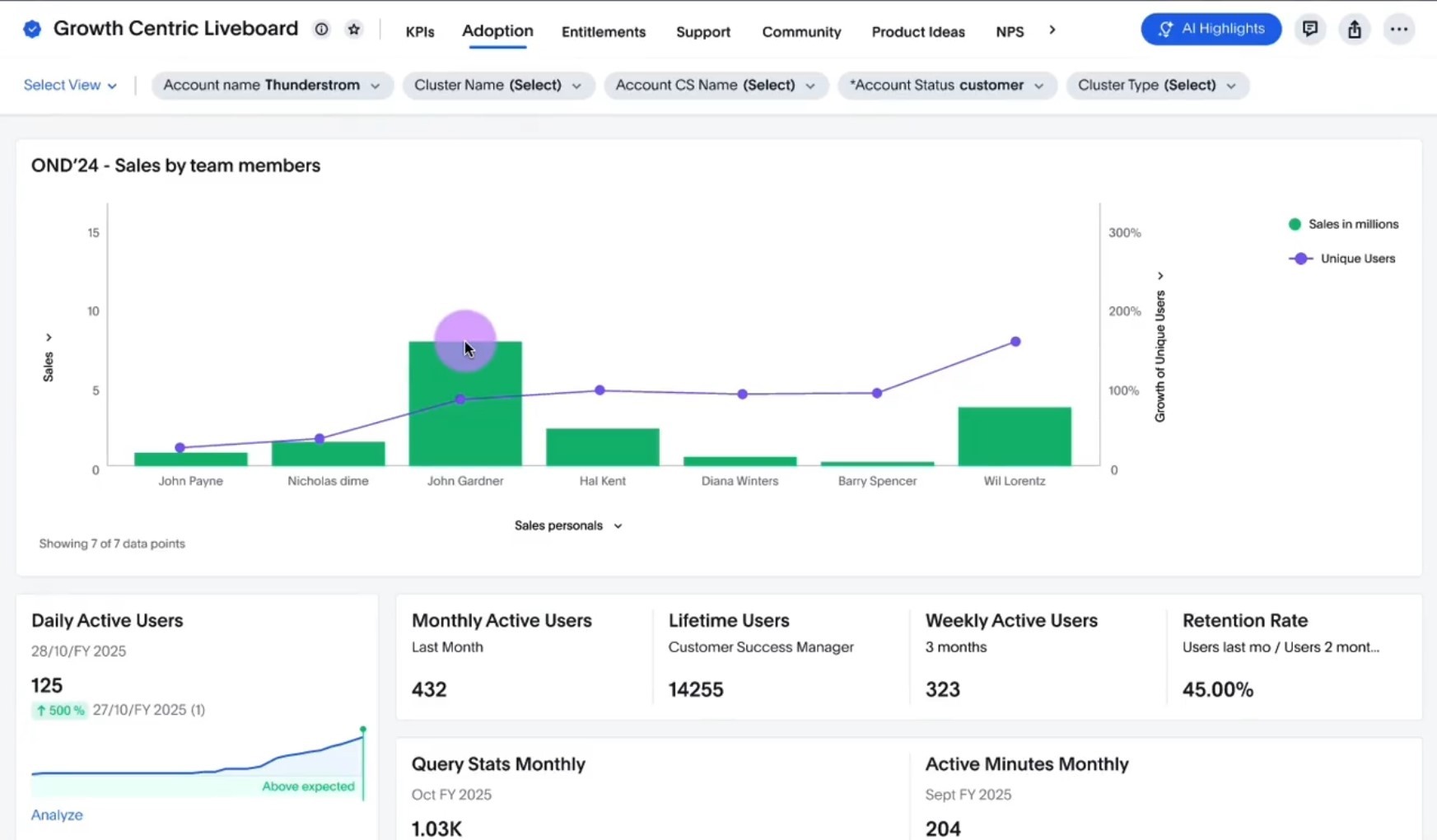
Task: Click the Hal Kent Unique Users data point
Action: point(600,390)
